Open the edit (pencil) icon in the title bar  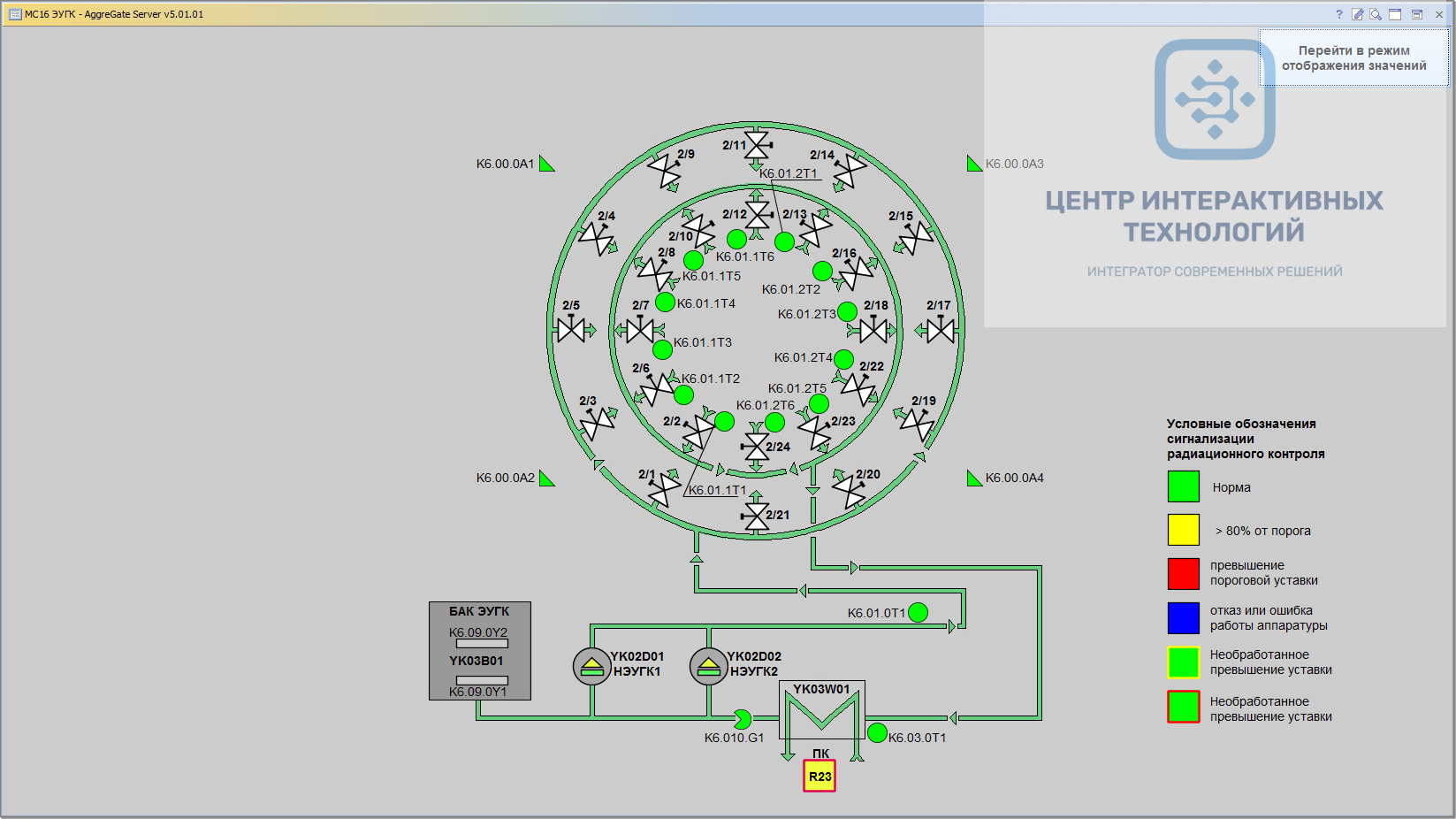1358,14
